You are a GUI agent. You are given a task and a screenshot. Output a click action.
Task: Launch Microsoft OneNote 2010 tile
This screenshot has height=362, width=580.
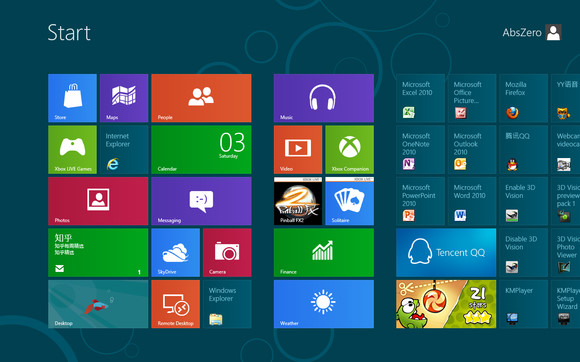[421, 150]
